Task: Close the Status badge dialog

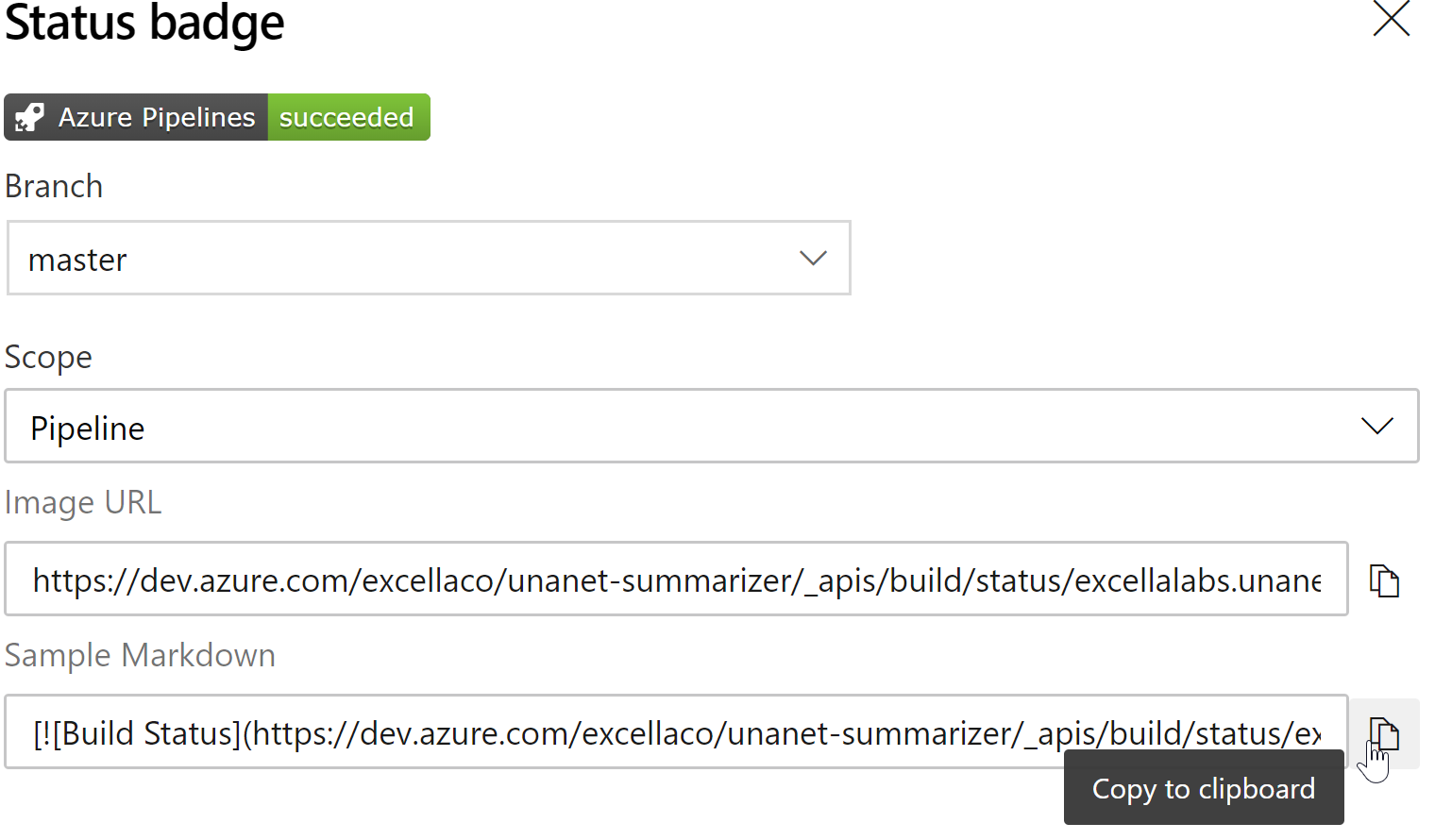Action: [1392, 19]
